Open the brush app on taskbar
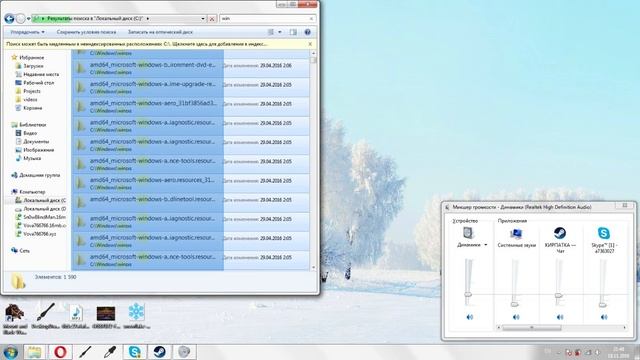This screenshot has width=640, height=360. coord(85,352)
